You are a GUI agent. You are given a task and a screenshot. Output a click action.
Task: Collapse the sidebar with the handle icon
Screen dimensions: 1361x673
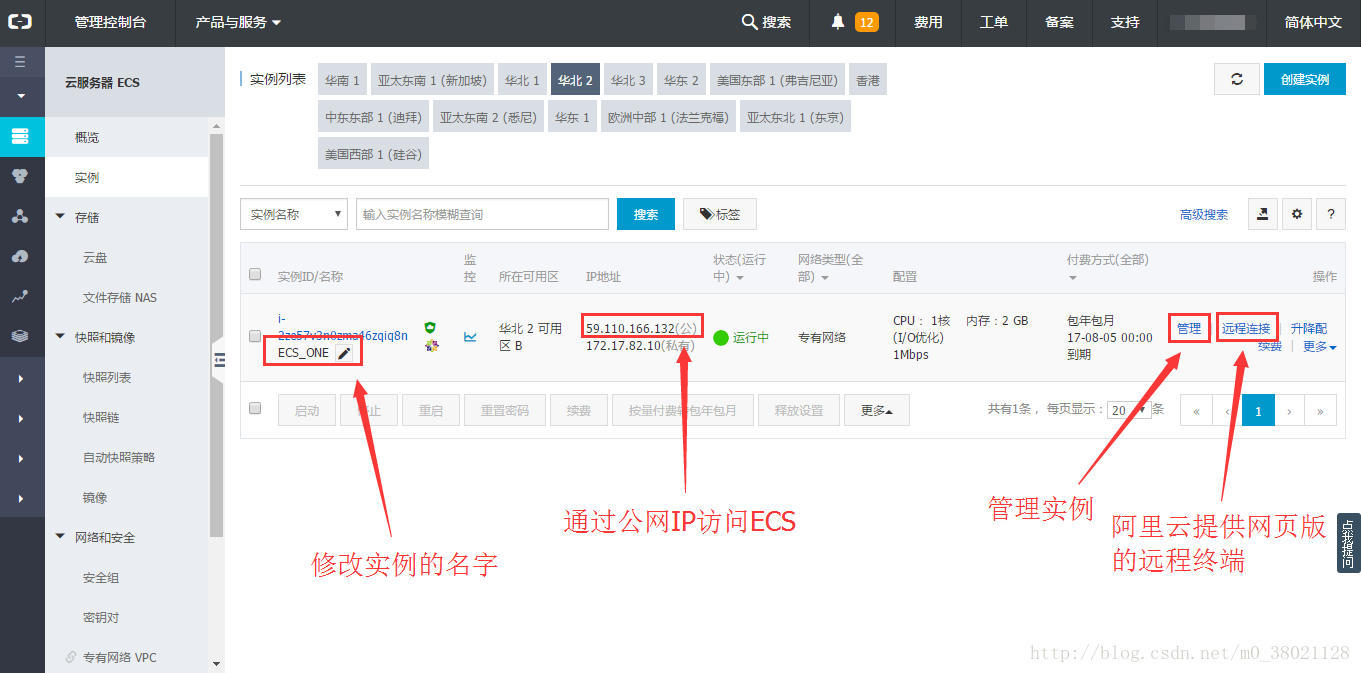[219, 360]
